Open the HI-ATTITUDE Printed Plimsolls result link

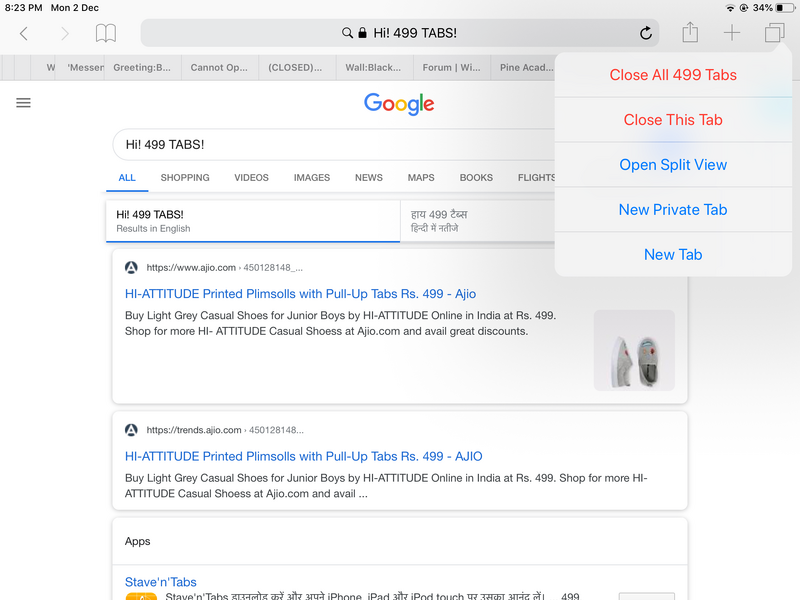pyautogui.click(x=296, y=294)
